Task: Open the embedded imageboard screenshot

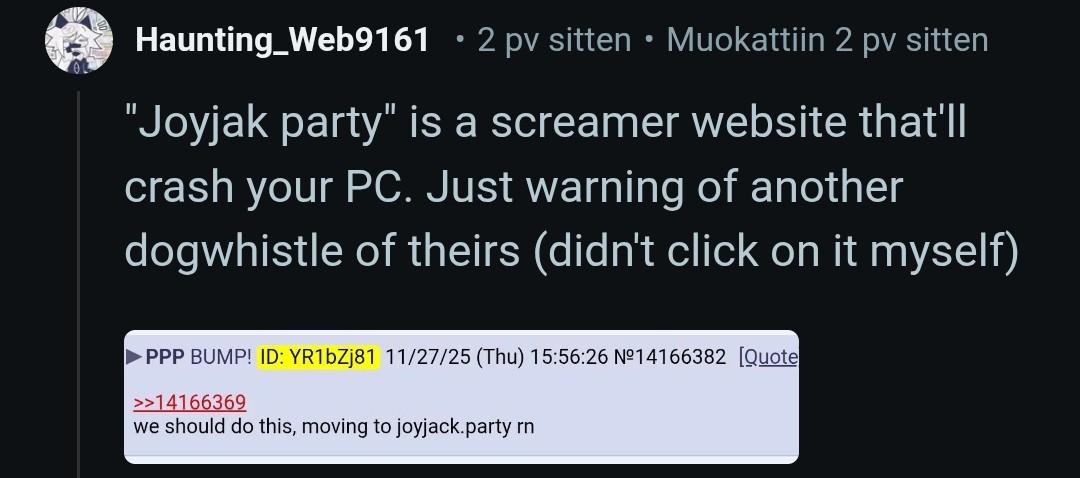Action: coord(461,397)
